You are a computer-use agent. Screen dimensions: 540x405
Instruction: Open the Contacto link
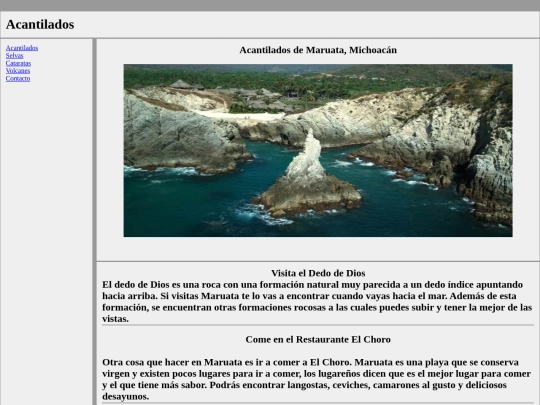coord(18,78)
